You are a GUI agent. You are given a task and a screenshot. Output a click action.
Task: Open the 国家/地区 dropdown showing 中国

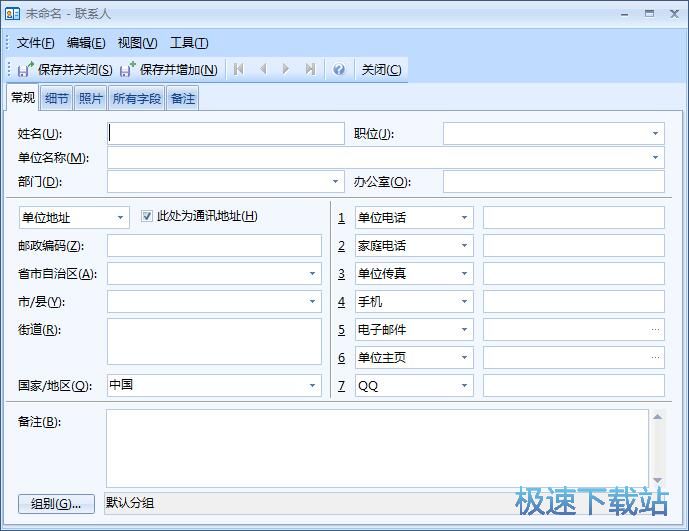pos(312,386)
